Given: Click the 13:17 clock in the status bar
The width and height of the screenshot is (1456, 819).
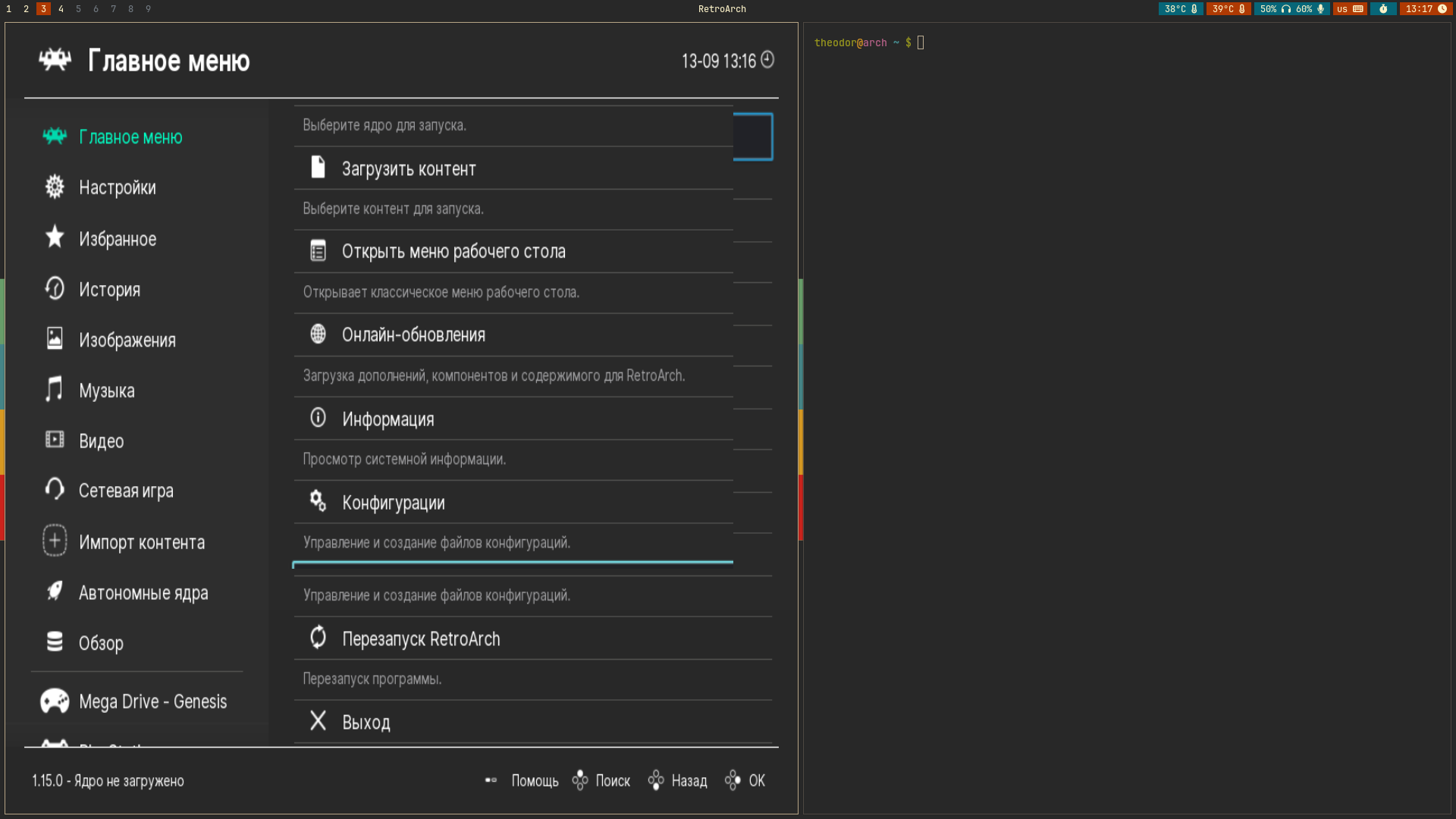Looking at the screenshot, I should pos(1426,8).
